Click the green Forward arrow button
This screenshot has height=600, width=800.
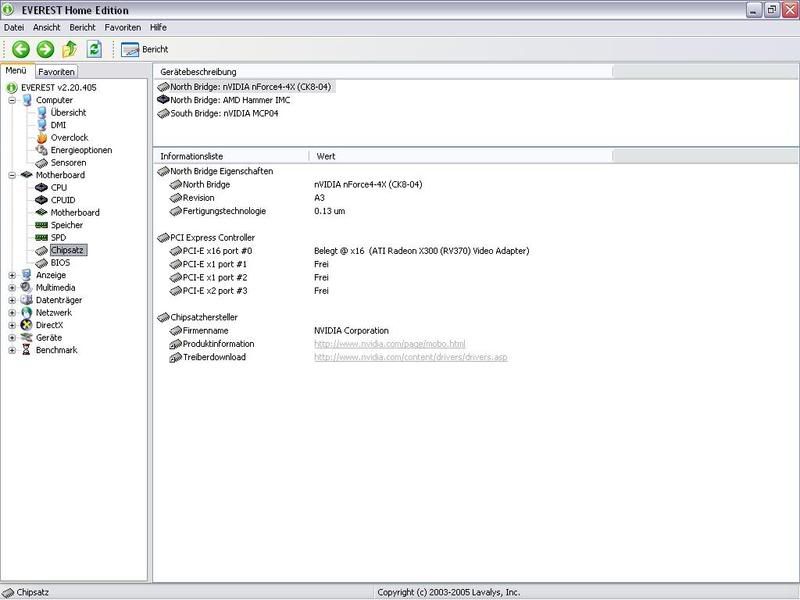45,49
